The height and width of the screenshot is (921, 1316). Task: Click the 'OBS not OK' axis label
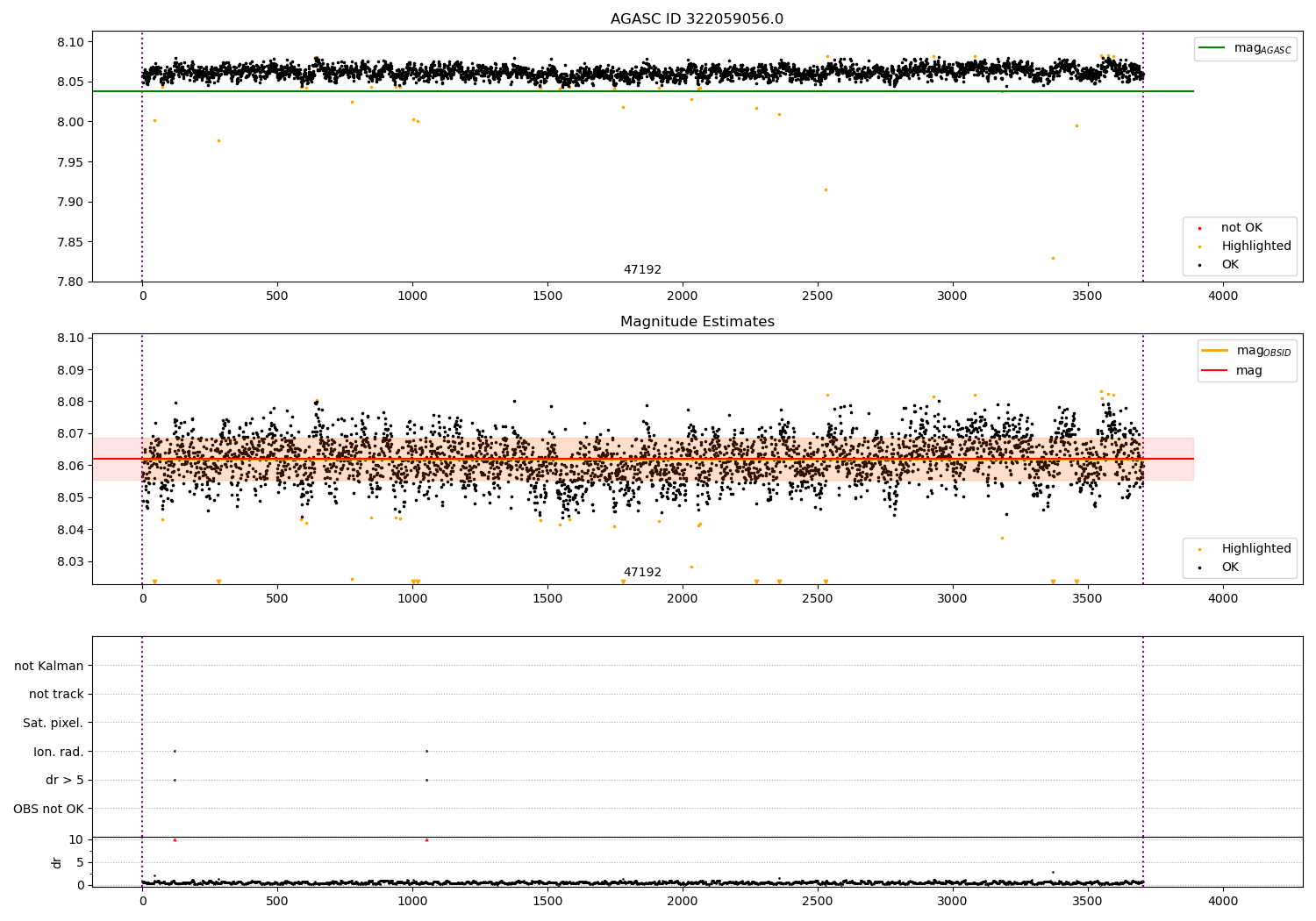pyautogui.click(x=48, y=809)
